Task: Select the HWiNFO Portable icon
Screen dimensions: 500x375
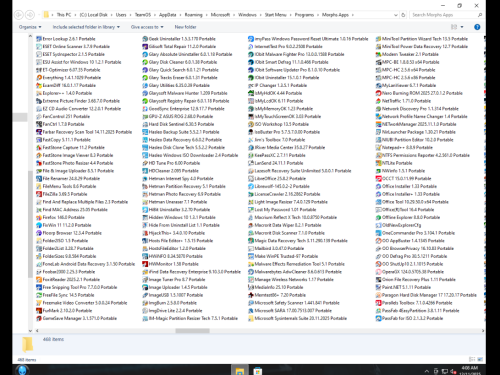Action: point(145,256)
